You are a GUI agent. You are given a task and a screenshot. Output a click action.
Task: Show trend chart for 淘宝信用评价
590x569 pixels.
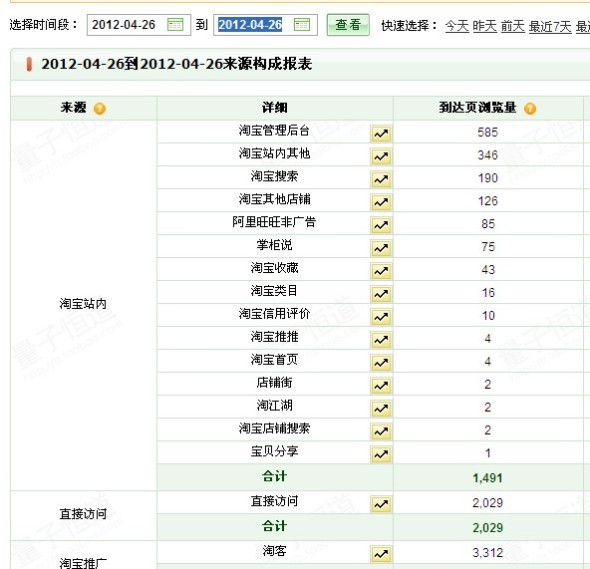[x=381, y=317]
